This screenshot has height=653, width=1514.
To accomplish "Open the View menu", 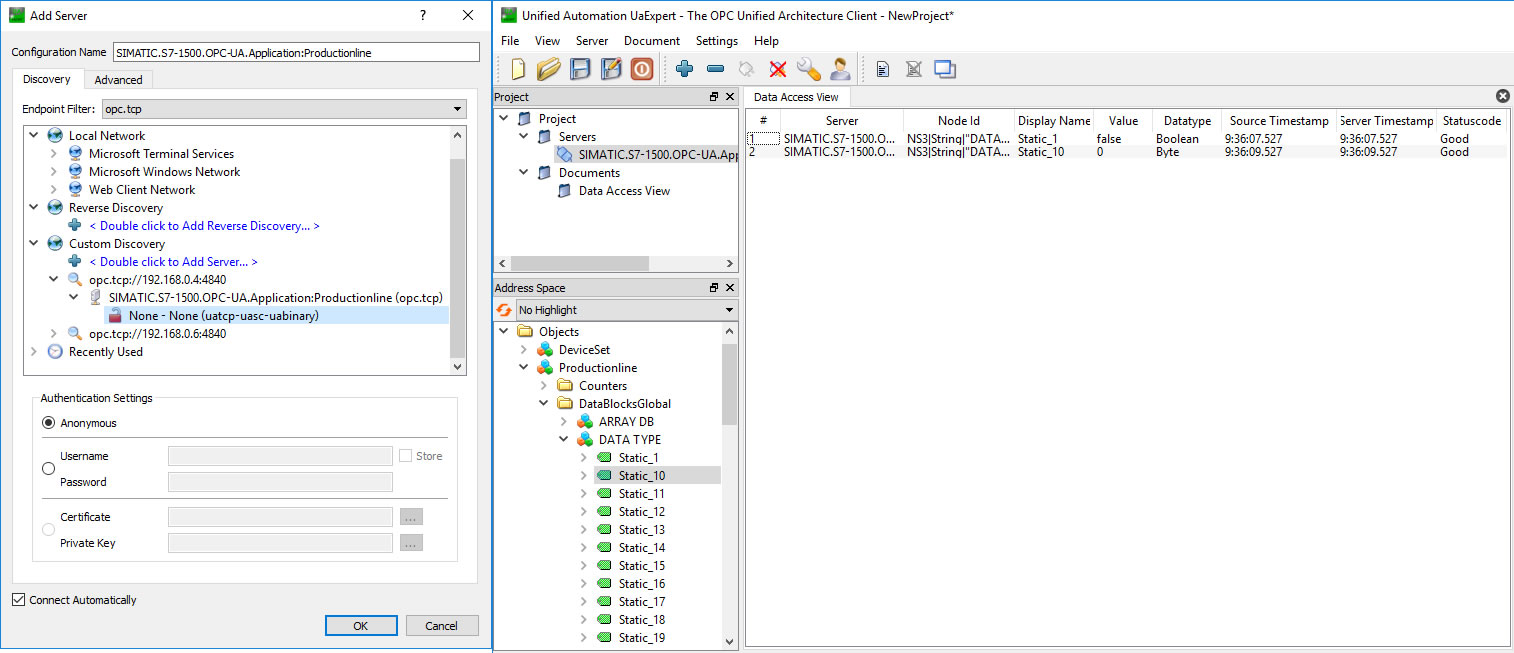I will tap(547, 41).
